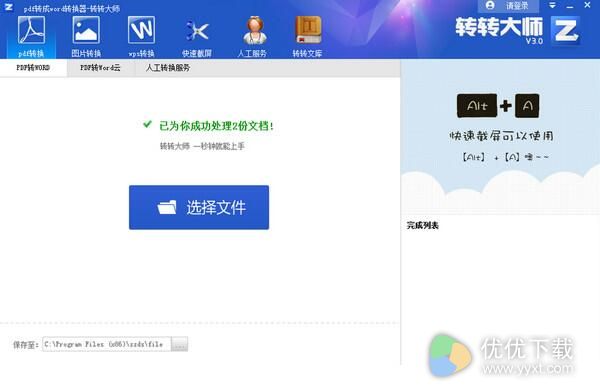Click the 请登录 login user icon
Image resolution: width=600 pixels, height=390 pixels.
490,5
